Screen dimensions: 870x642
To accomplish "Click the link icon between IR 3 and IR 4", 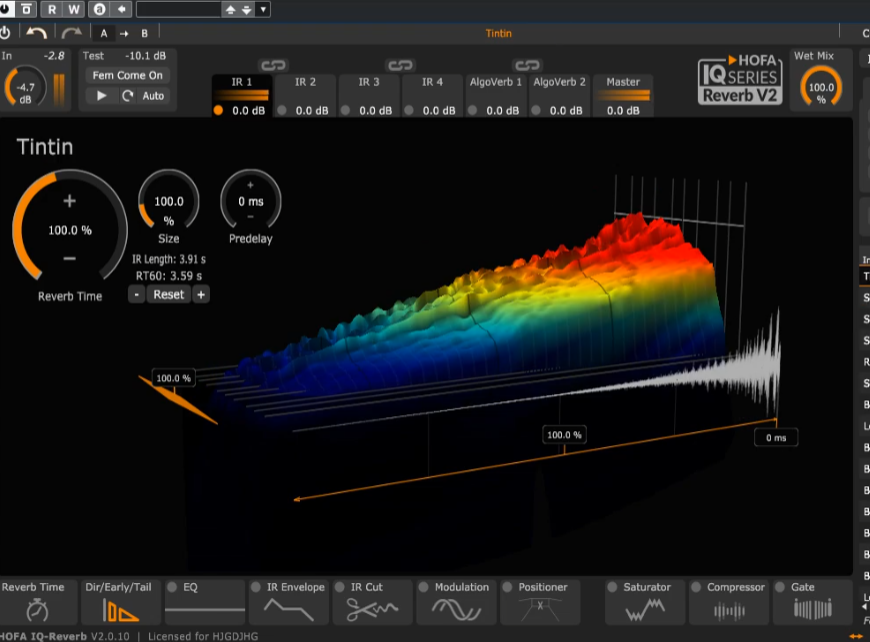I will pyautogui.click(x=400, y=65).
